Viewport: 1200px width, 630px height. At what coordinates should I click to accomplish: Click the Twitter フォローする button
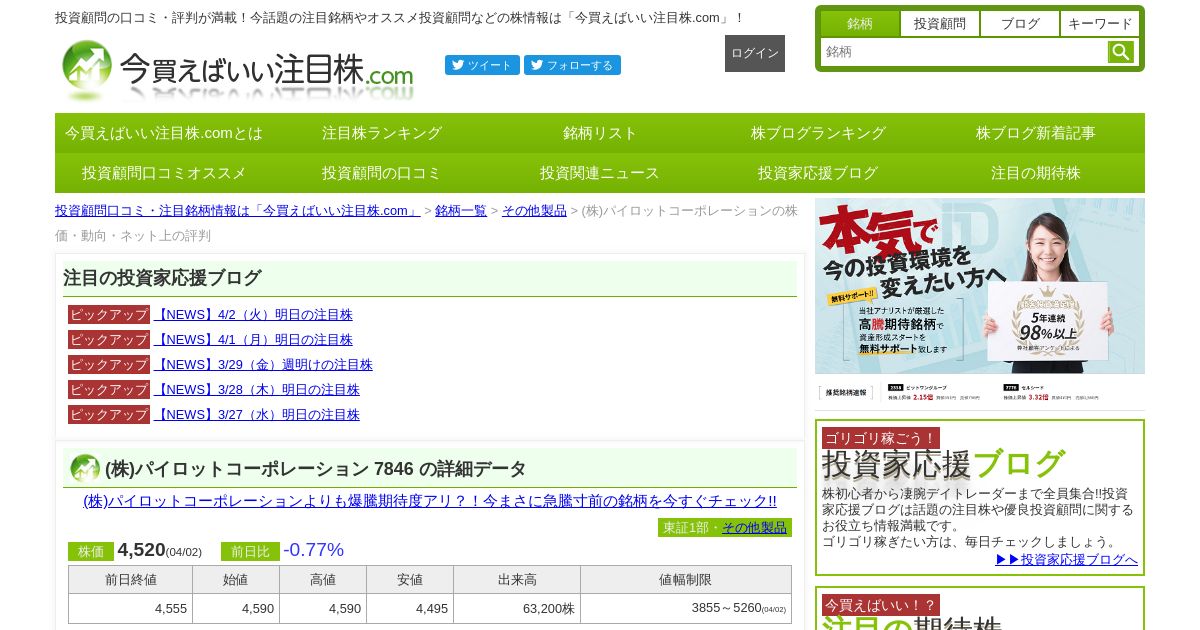pyautogui.click(x=572, y=65)
